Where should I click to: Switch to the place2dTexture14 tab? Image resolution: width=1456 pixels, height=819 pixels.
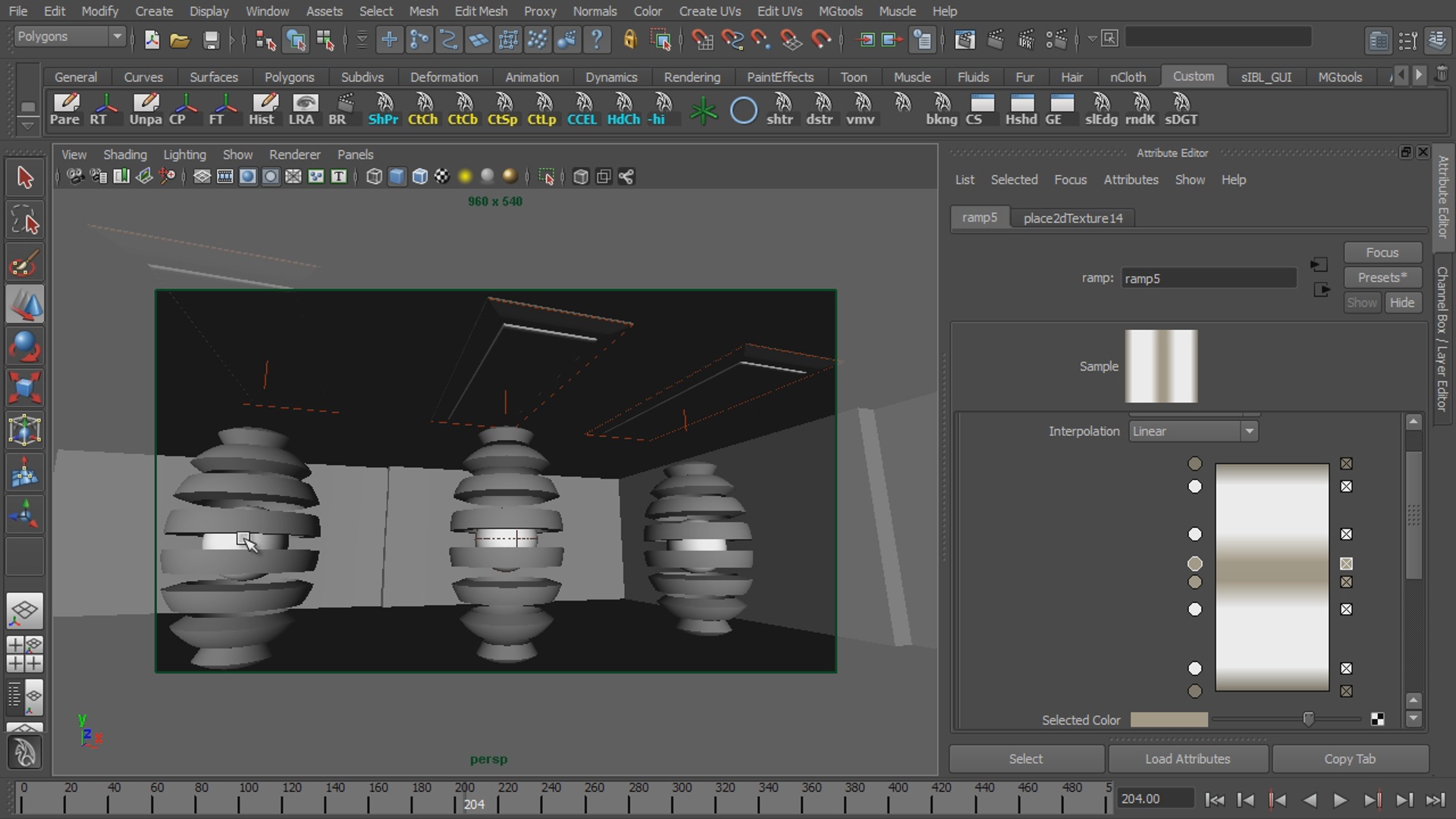[x=1072, y=218]
